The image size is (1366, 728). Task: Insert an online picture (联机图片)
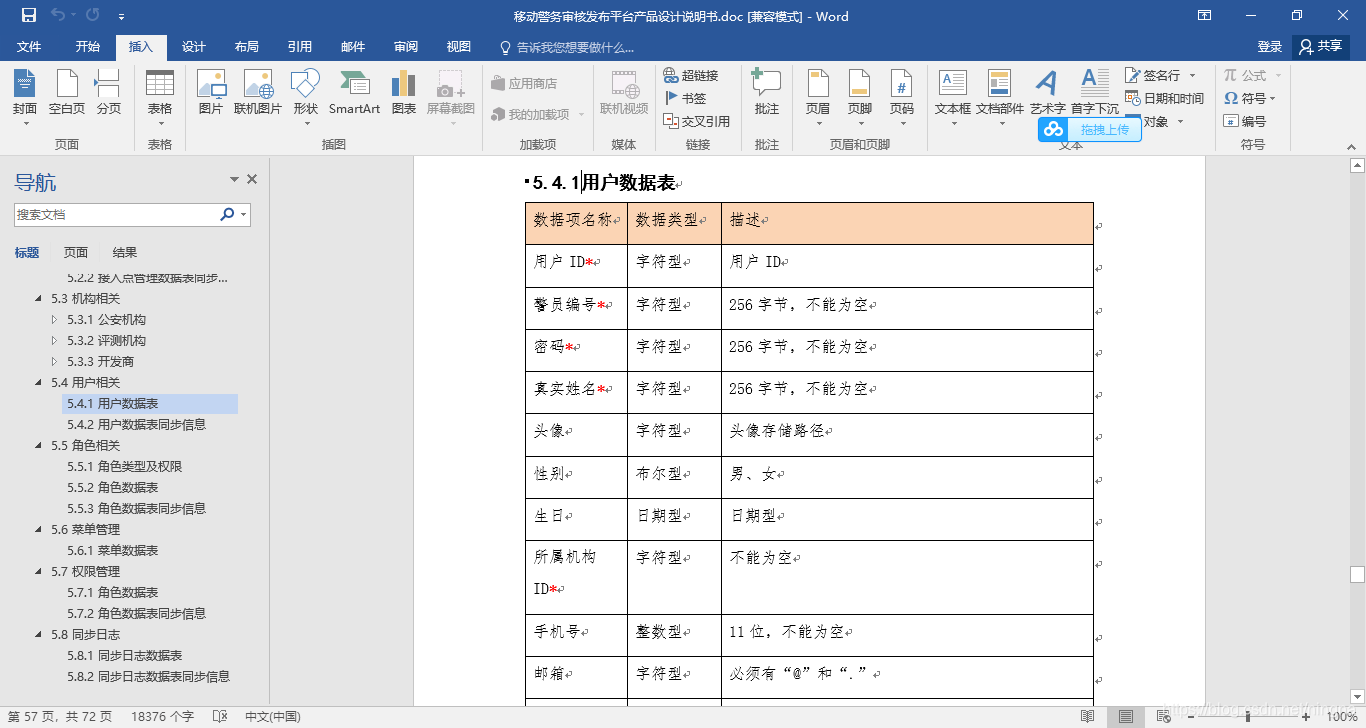(258, 92)
